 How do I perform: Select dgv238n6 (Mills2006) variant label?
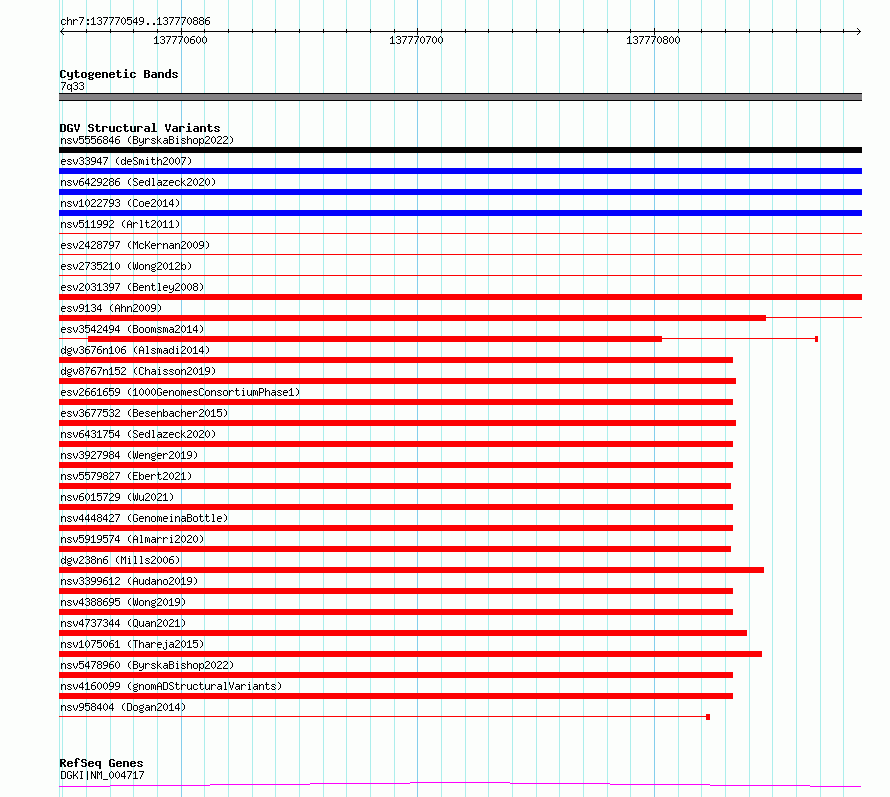point(120,560)
